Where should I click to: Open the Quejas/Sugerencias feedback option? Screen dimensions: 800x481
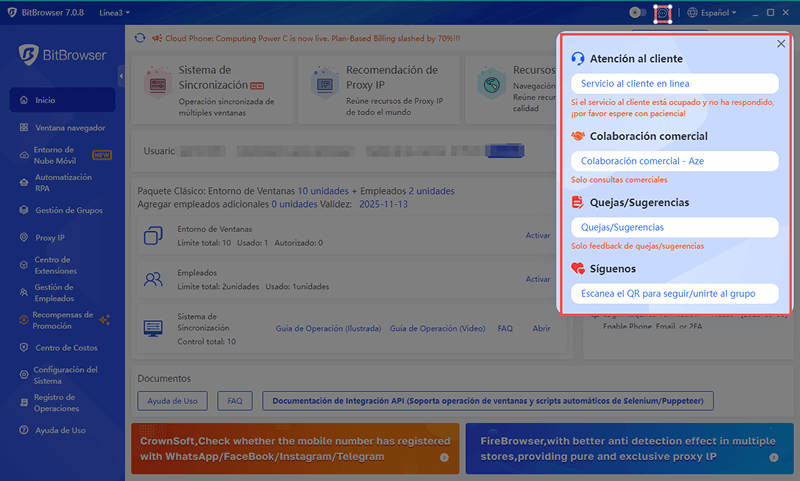(674, 227)
